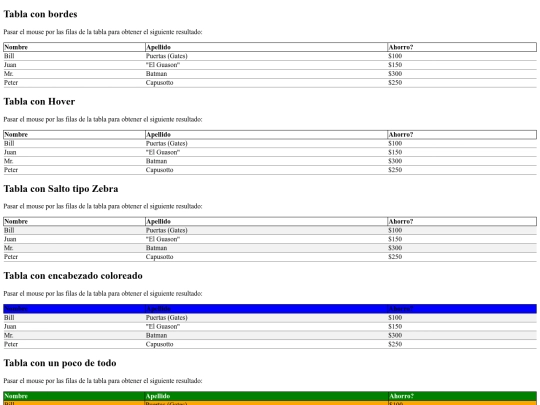
Task: Click 'Batman' in the Zebra table
Action: pos(156,248)
